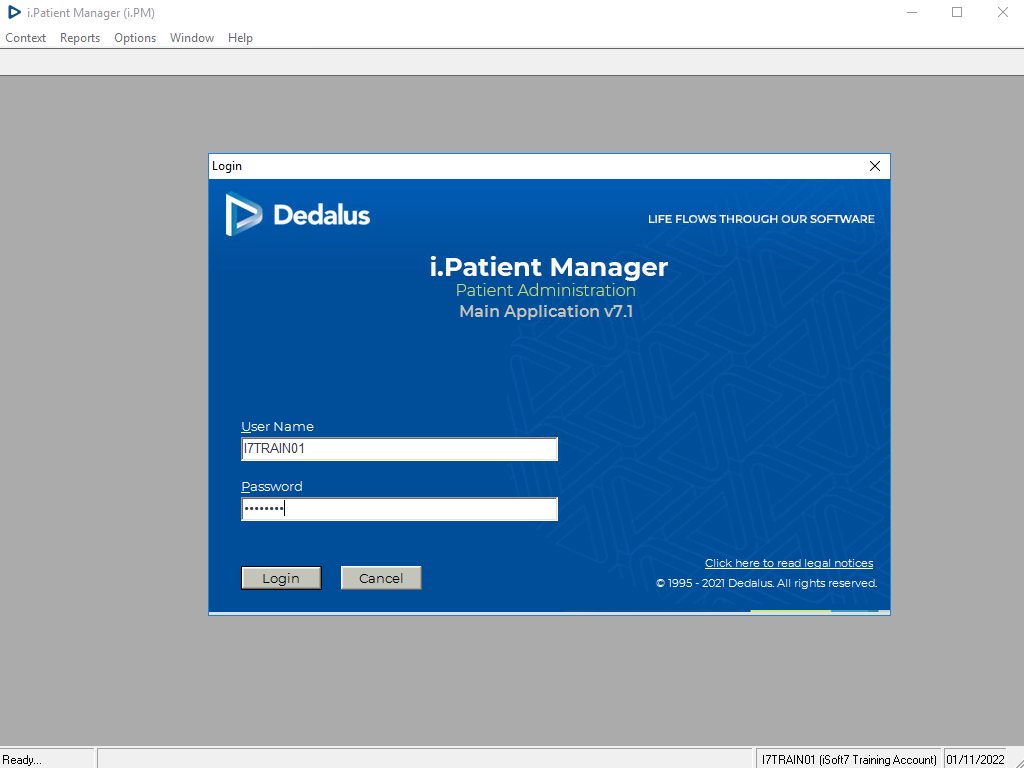Click the copyright 1995 - 2021 Dedalus text
The width and height of the screenshot is (1024, 768).
[766, 583]
